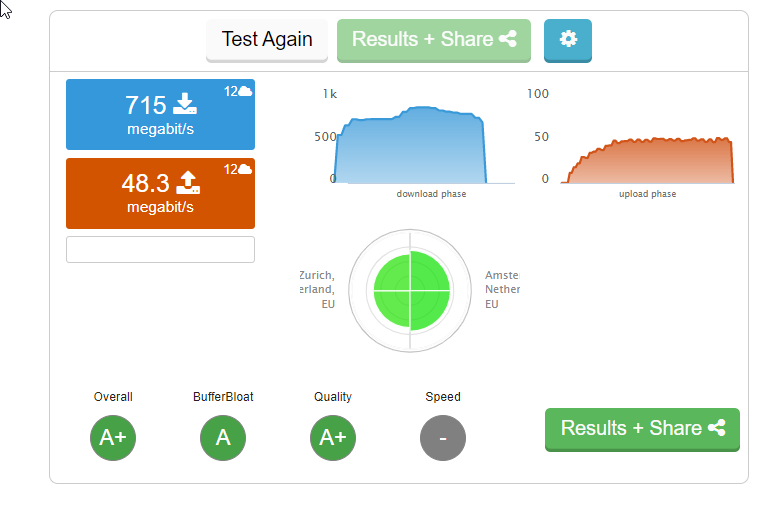Click the upload arrow icon beside 48.3
This screenshot has width=782, height=530.
click(x=188, y=182)
